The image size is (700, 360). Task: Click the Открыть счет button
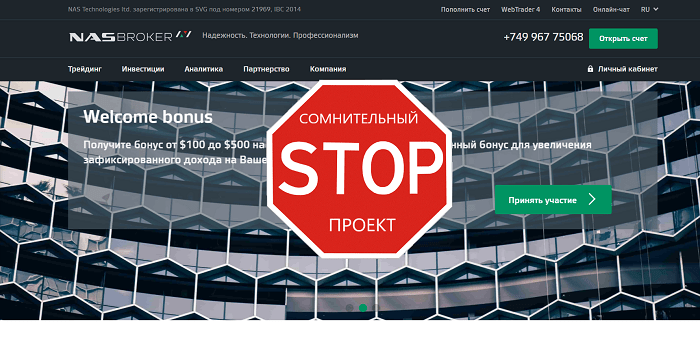click(x=623, y=38)
